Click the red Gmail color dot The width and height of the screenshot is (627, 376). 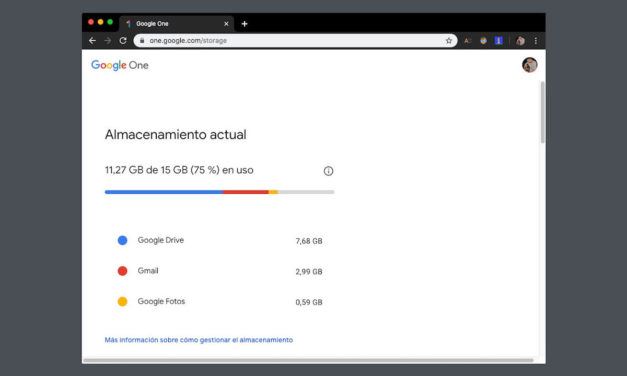(x=122, y=271)
